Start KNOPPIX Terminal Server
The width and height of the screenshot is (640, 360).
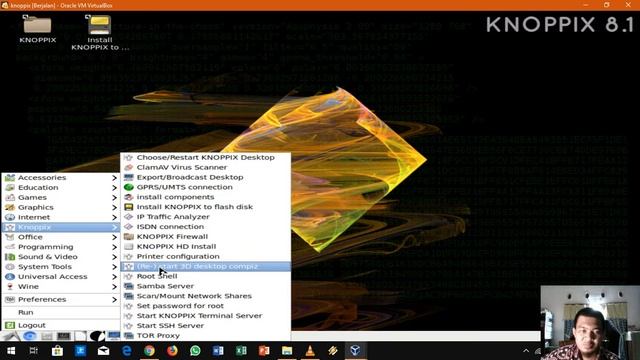point(206,316)
